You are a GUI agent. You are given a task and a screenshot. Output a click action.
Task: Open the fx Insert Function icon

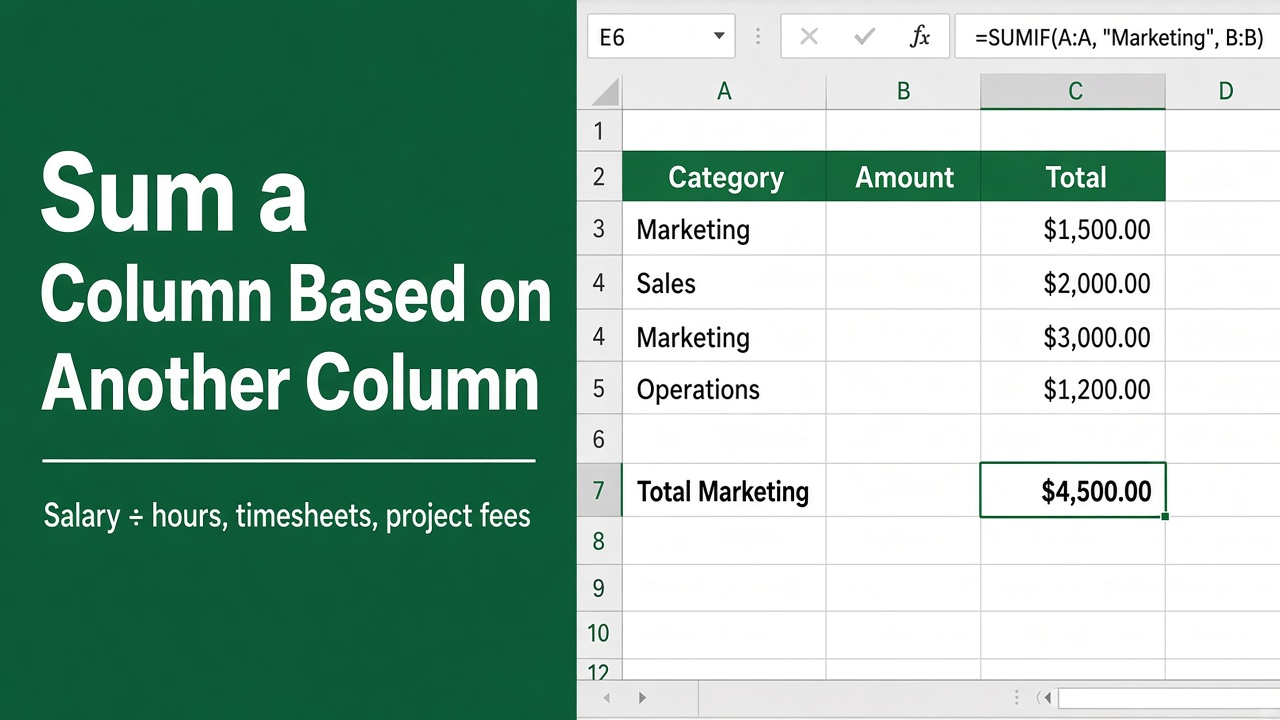pyautogui.click(x=919, y=37)
